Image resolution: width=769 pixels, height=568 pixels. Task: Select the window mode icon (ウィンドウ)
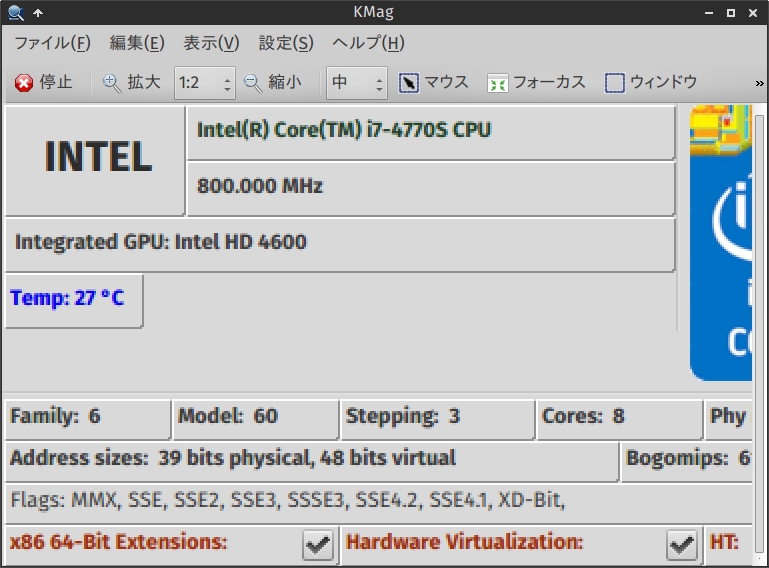pyautogui.click(x=615, y=83)
